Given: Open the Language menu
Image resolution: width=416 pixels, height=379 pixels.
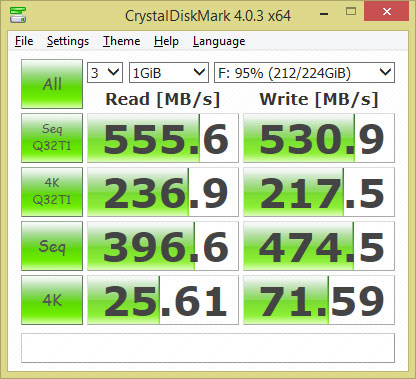Looking at the screenshot, I should 219,41.
